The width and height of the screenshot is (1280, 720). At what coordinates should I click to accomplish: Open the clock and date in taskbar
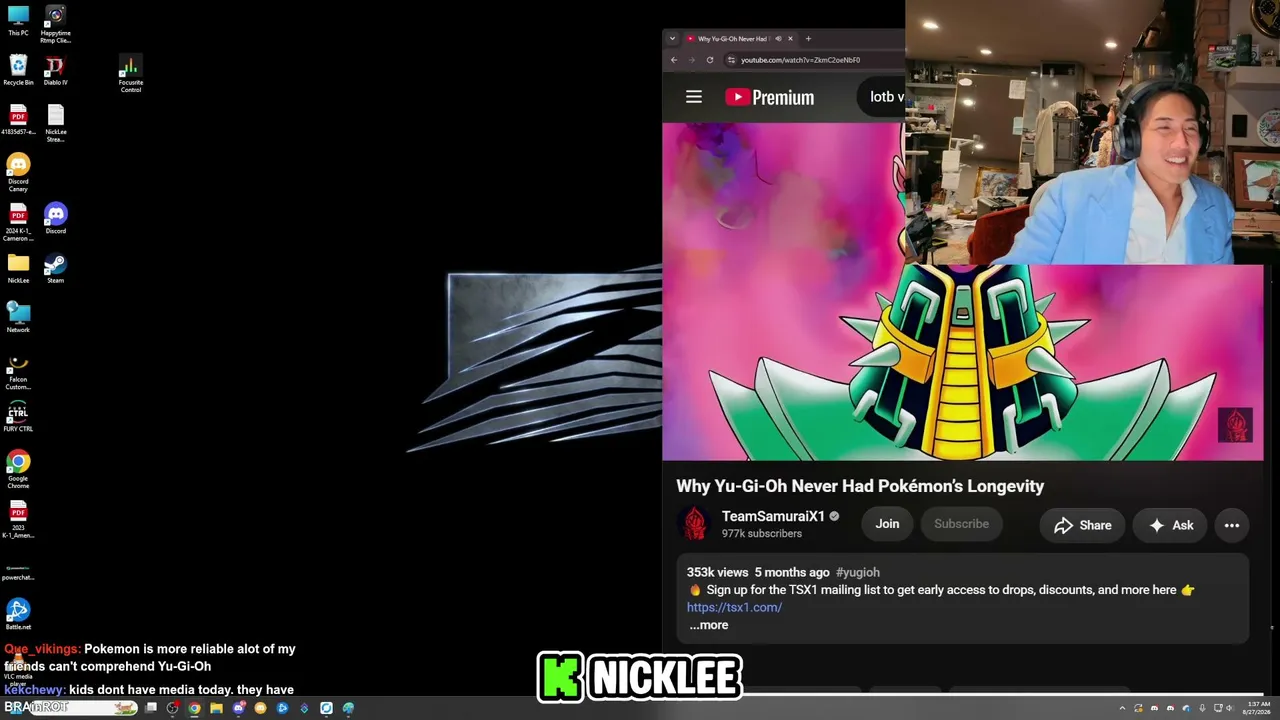click(x=1256, y=708)
